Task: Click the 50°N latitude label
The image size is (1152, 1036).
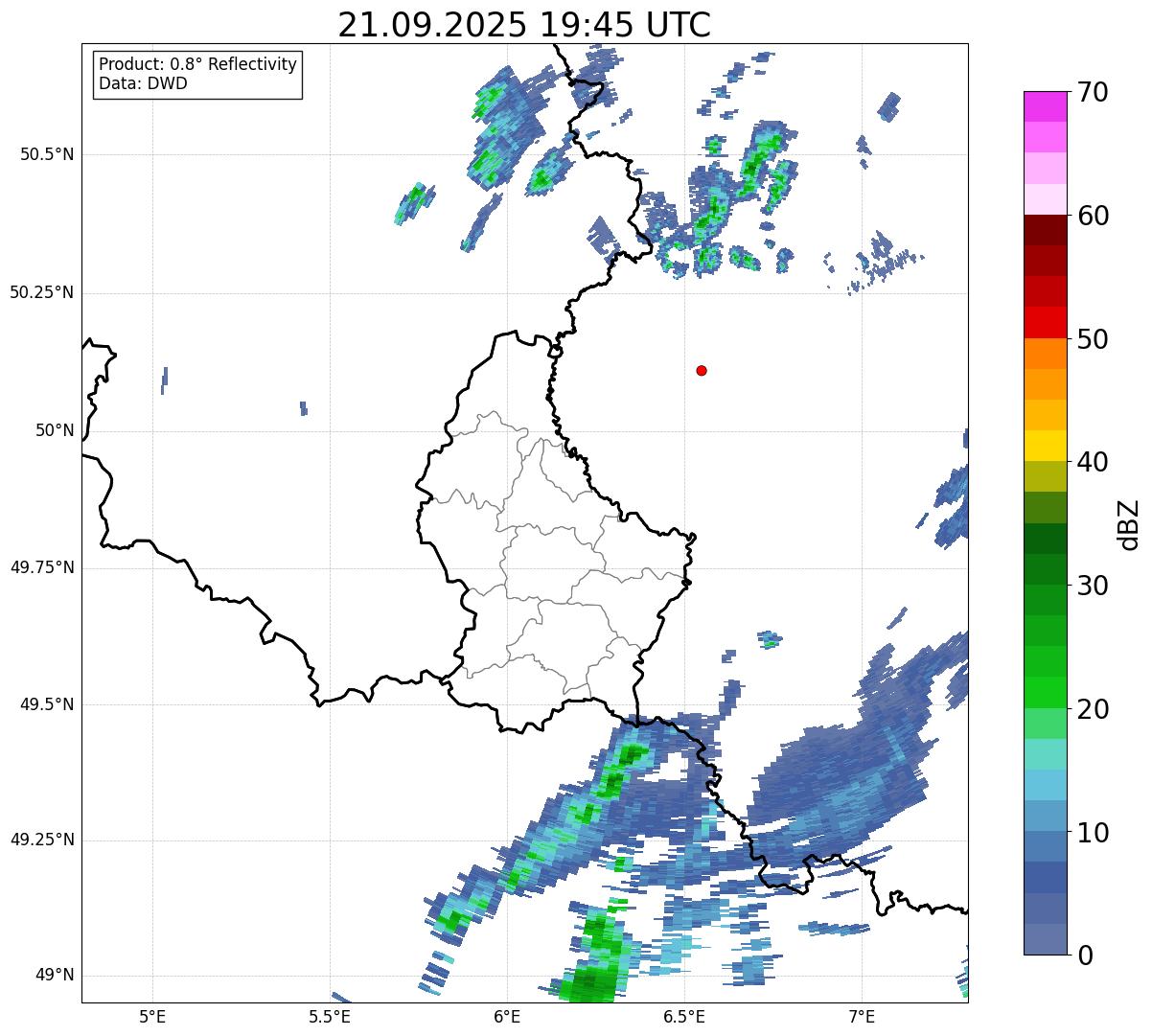Action: click(55, 431)
